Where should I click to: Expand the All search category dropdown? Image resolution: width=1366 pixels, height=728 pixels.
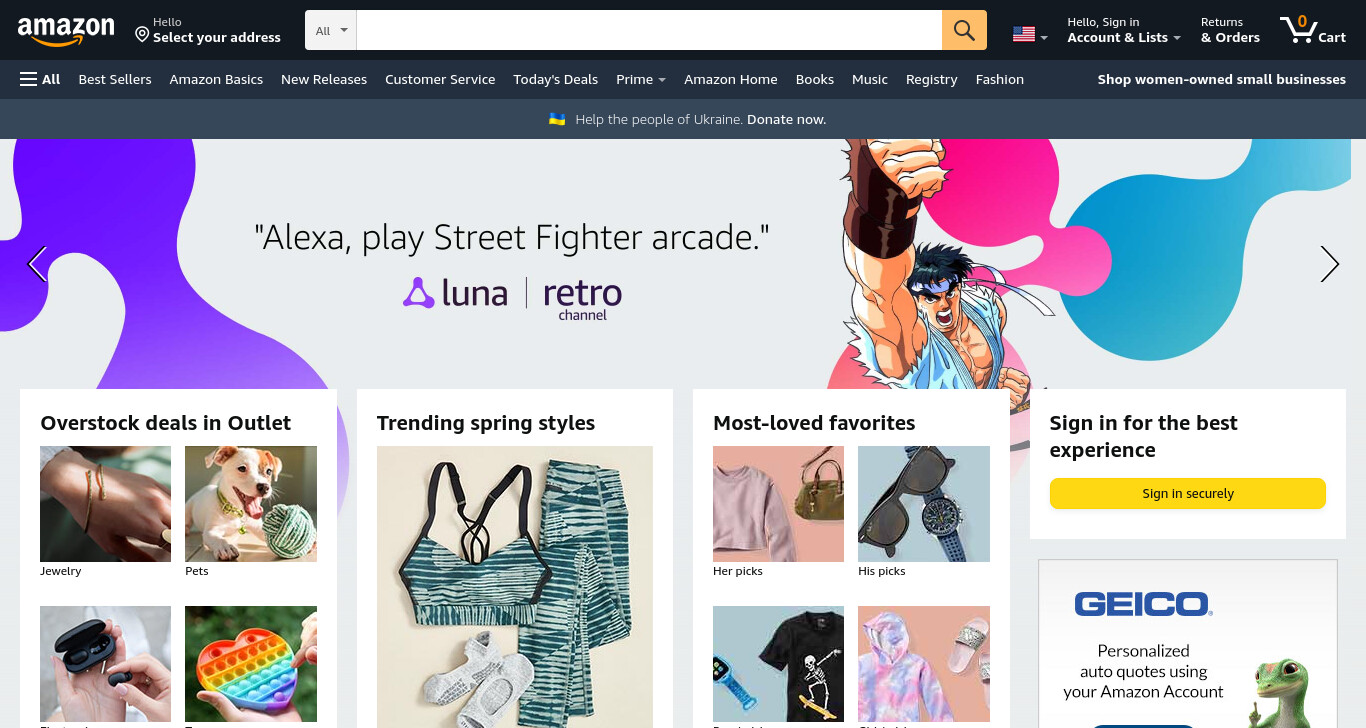(x=331, y=30)
